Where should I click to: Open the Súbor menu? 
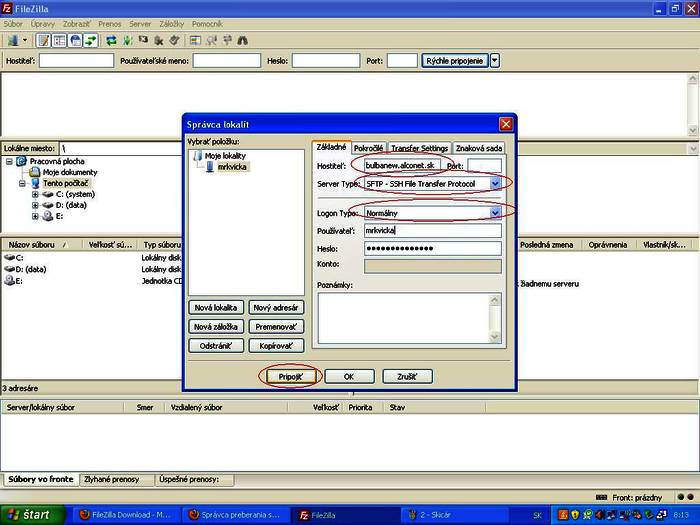pos(13,24)
